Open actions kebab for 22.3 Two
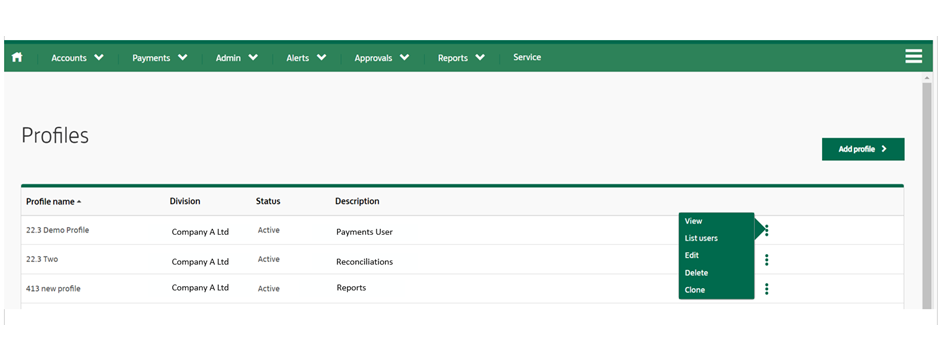 tap(767, 260)
